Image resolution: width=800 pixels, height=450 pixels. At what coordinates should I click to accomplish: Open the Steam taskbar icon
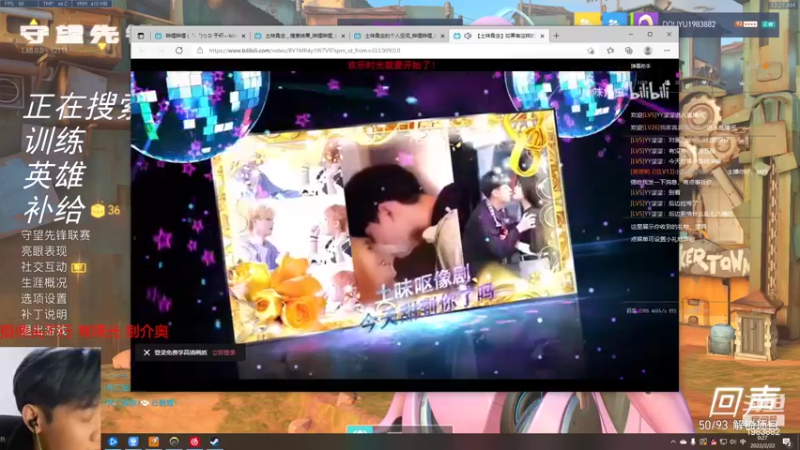[215, 441]
